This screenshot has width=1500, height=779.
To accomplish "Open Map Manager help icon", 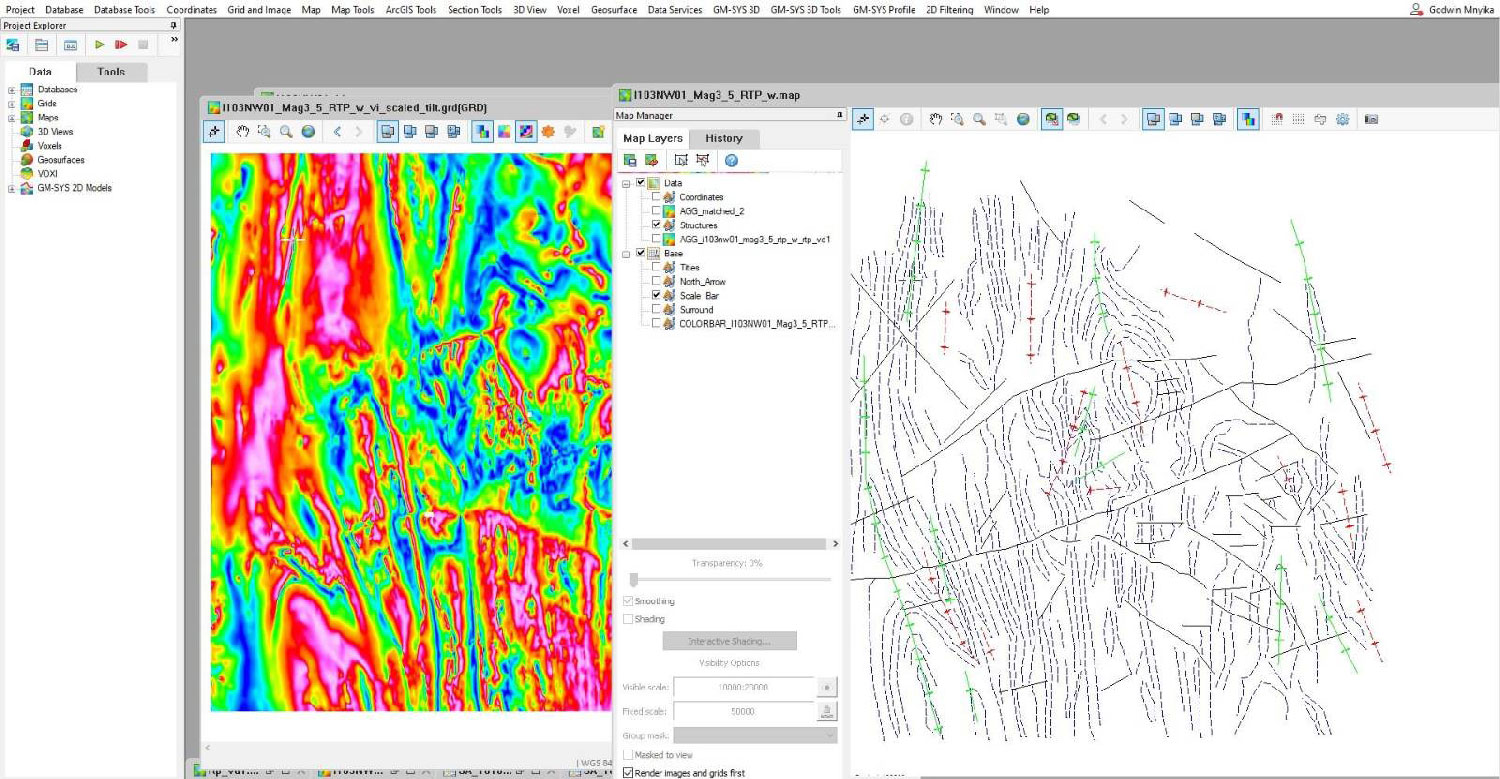I will point(731,160).
